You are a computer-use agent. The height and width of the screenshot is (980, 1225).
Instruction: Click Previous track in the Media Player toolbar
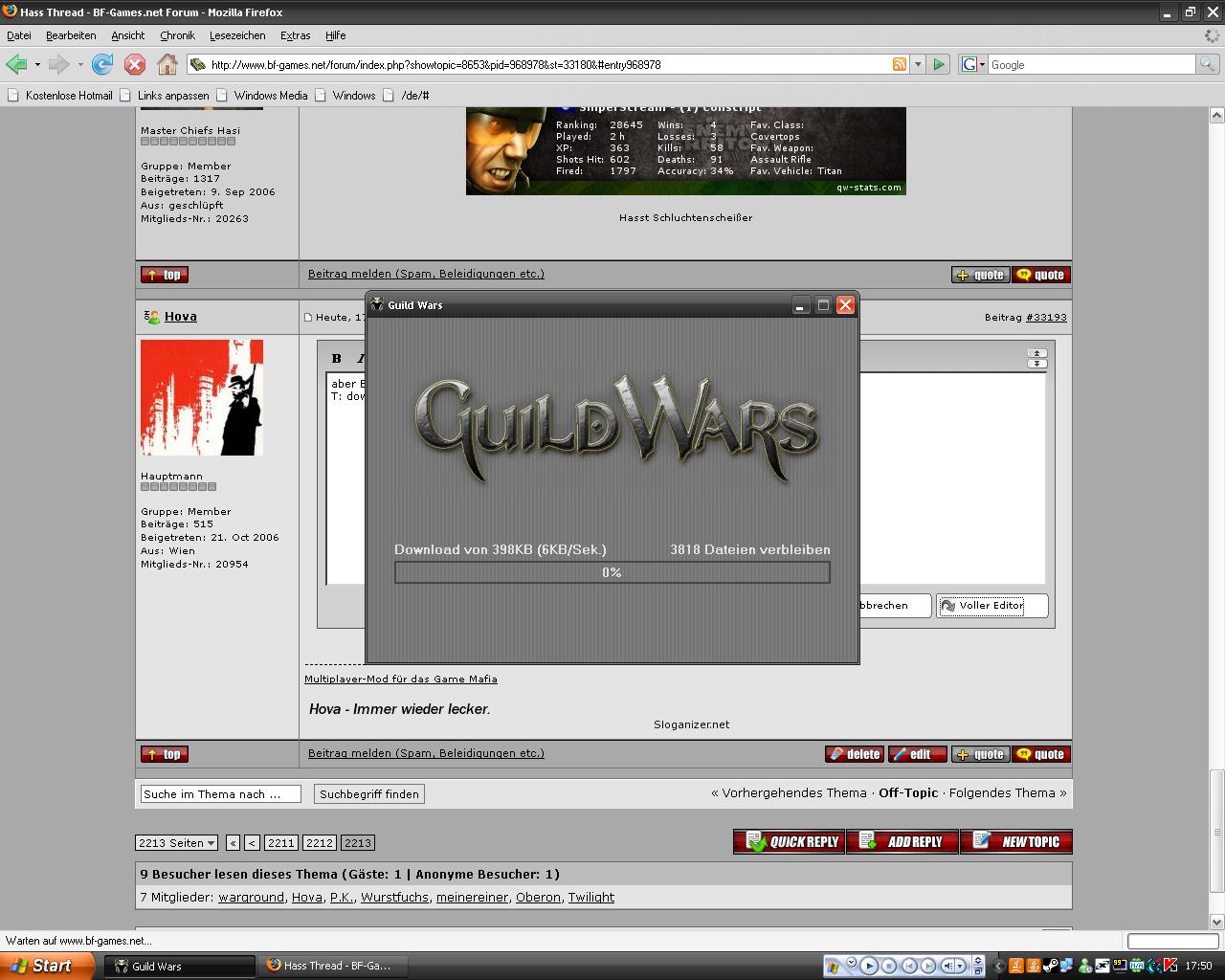909,966
